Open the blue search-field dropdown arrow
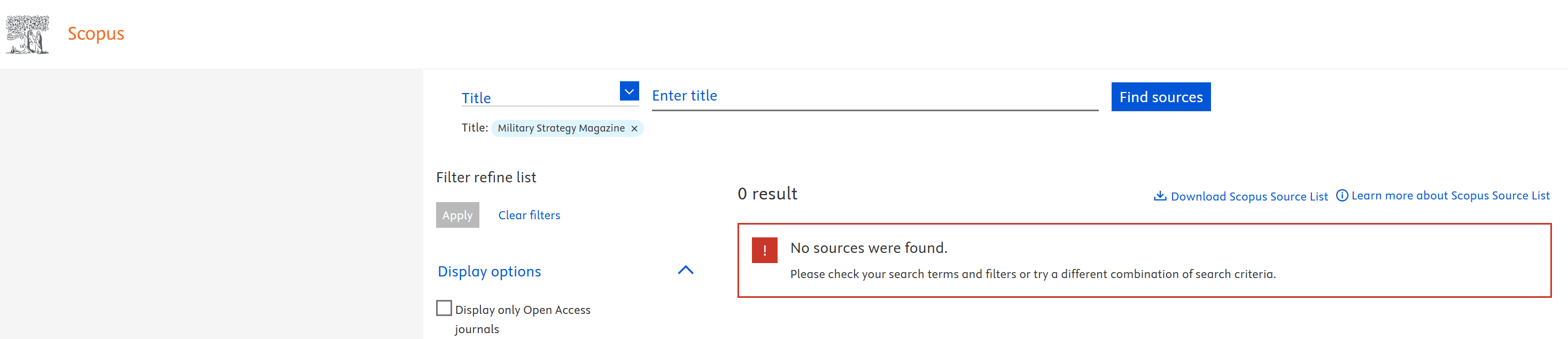Image resolution: width=1568 pixels, height=339 pixels. pyautogui.click(x=629, y=91)
